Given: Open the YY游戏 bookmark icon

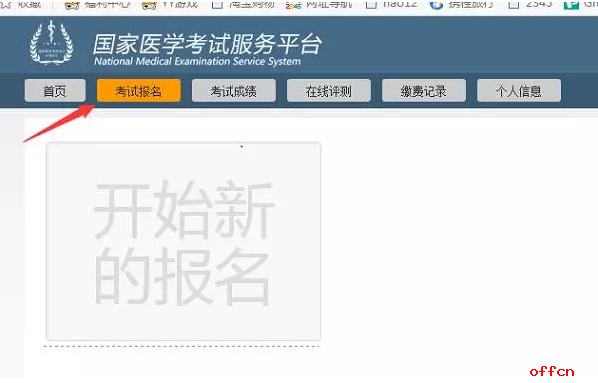Looking at the screenshot, I should [x=149, y=5].
